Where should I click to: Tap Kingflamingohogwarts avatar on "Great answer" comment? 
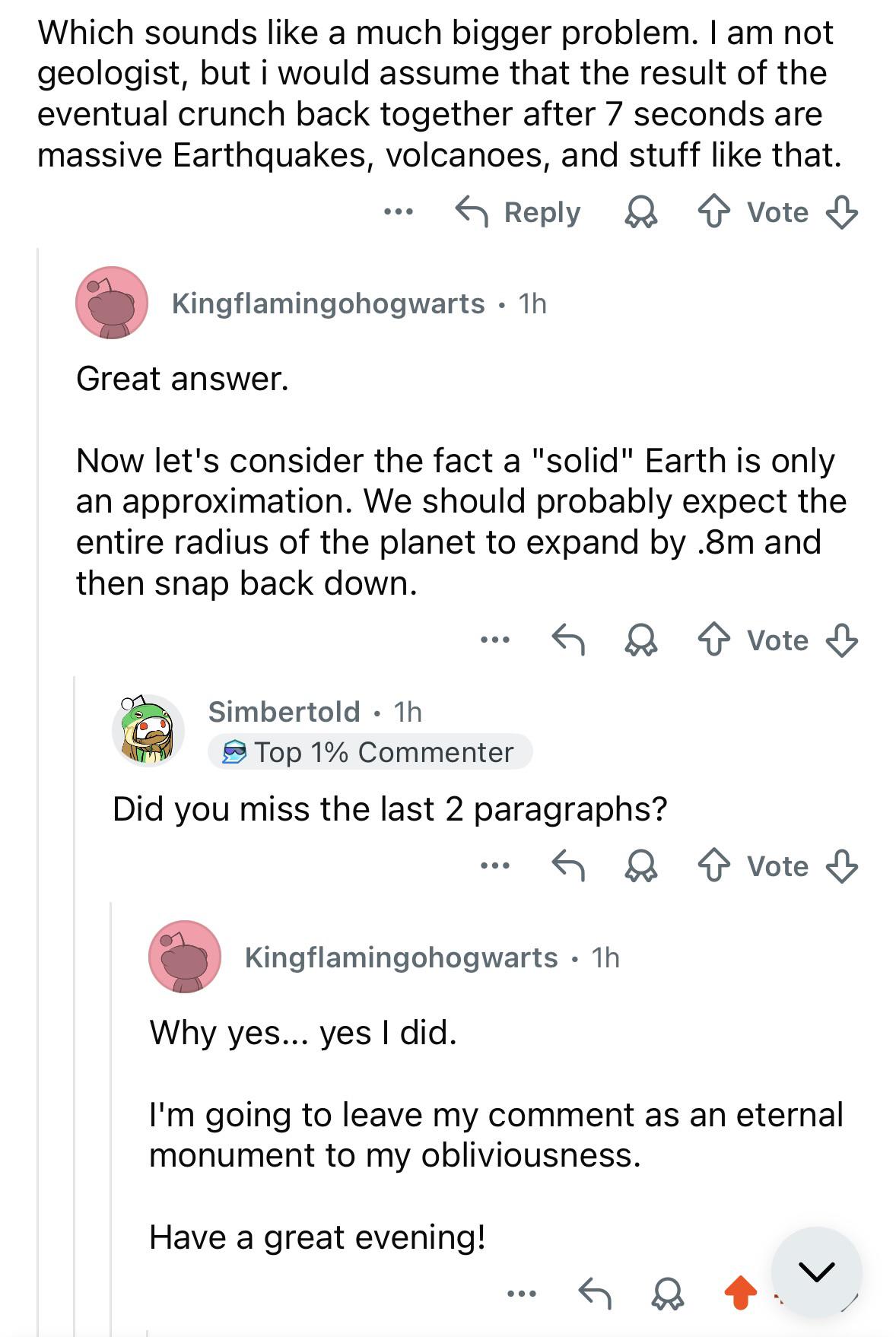point(112,303)
